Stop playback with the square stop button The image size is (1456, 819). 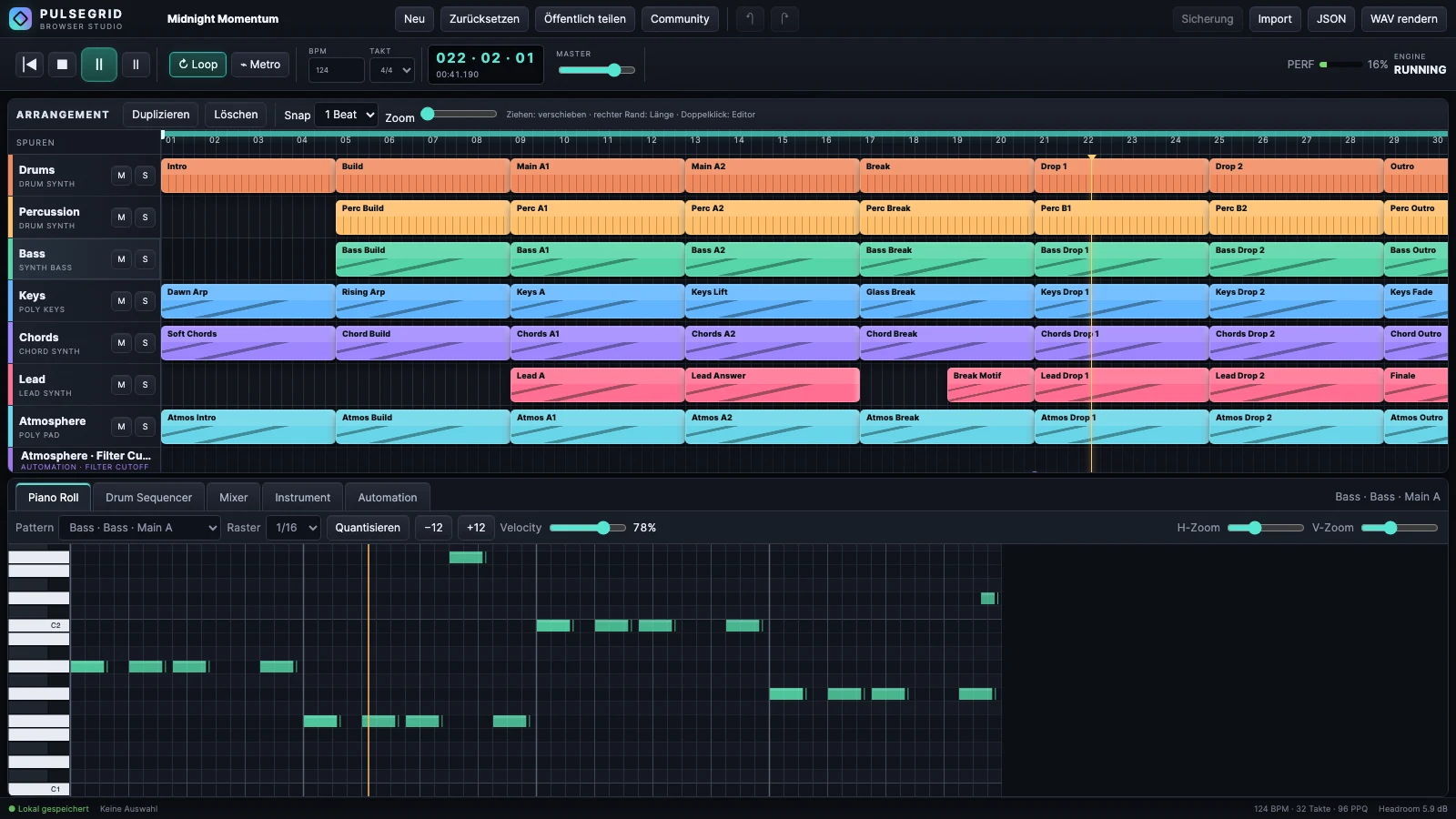click(62, 65)
